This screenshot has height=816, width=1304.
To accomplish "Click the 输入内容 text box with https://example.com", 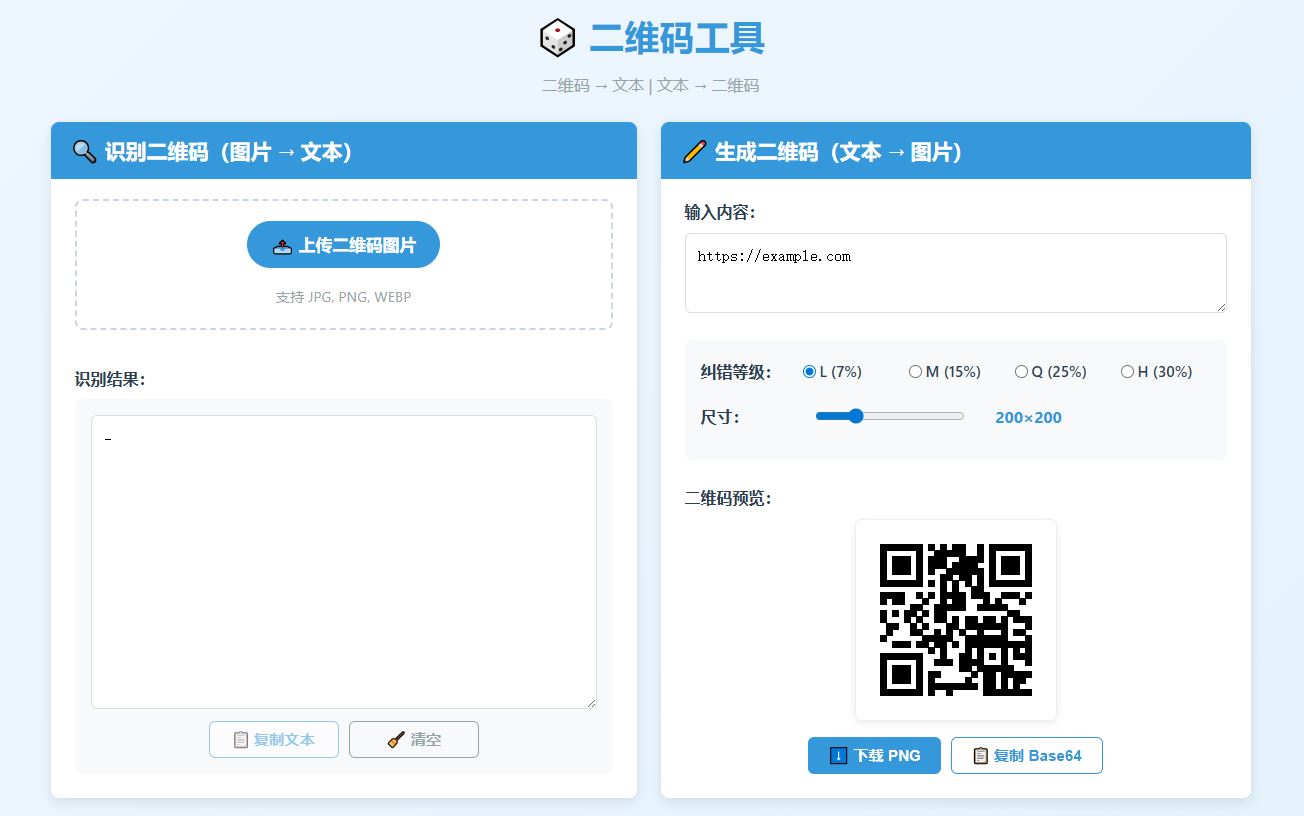I will coord(956,273).
